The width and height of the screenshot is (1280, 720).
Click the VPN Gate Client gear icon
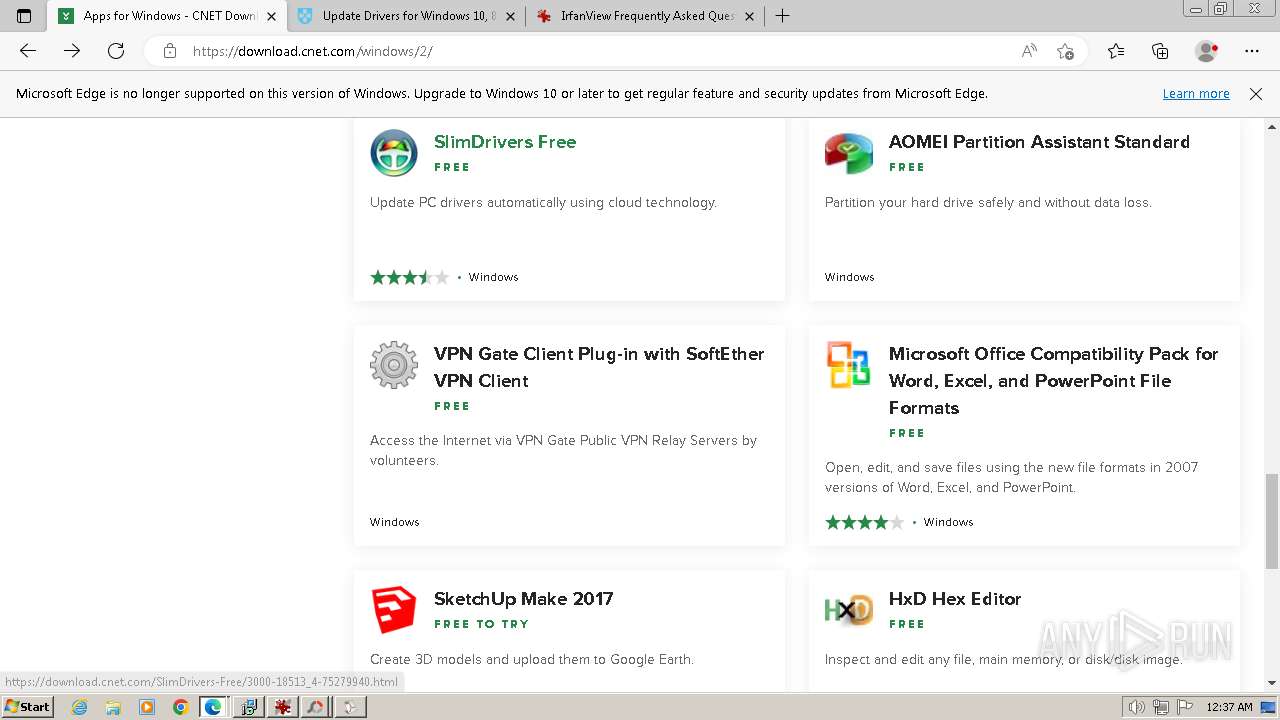(394, 365)
